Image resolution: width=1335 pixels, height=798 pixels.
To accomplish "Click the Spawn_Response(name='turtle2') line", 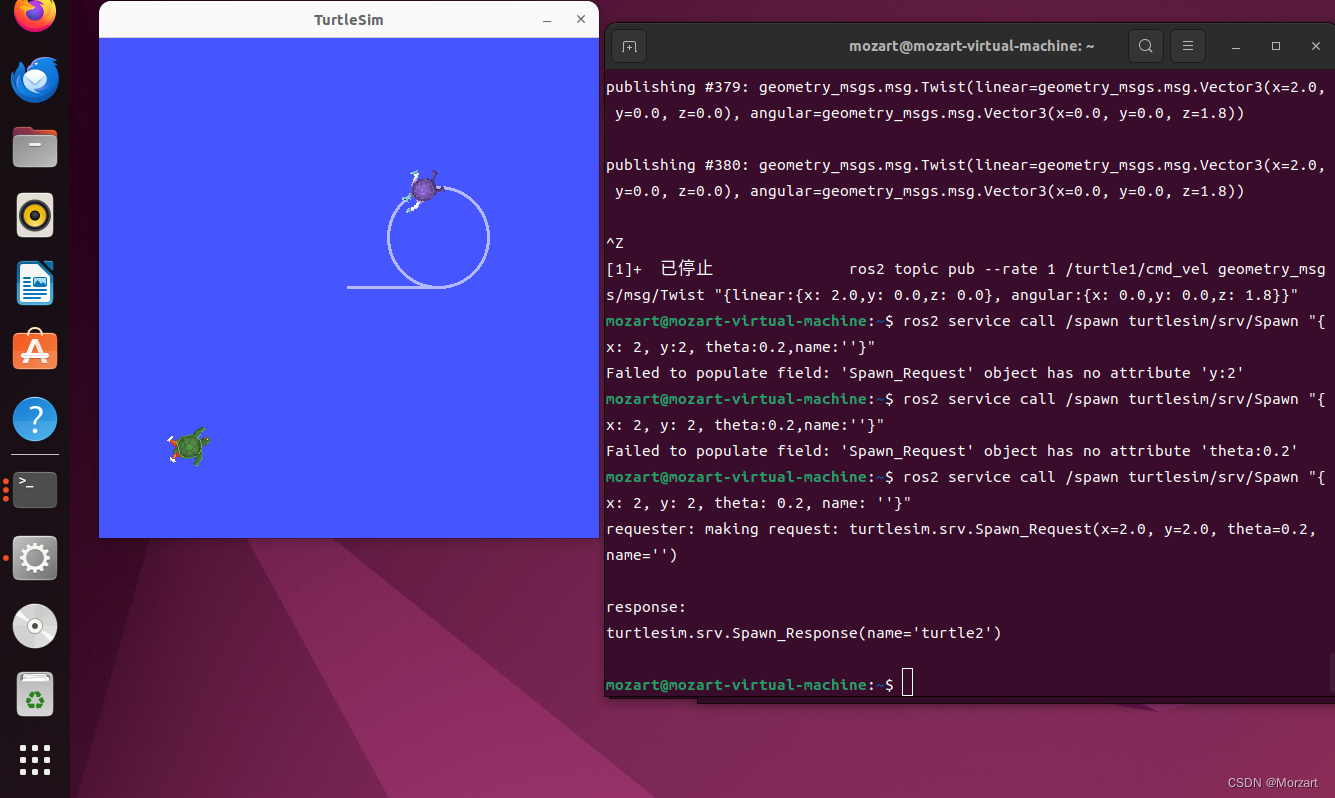I will click(803, 633).
